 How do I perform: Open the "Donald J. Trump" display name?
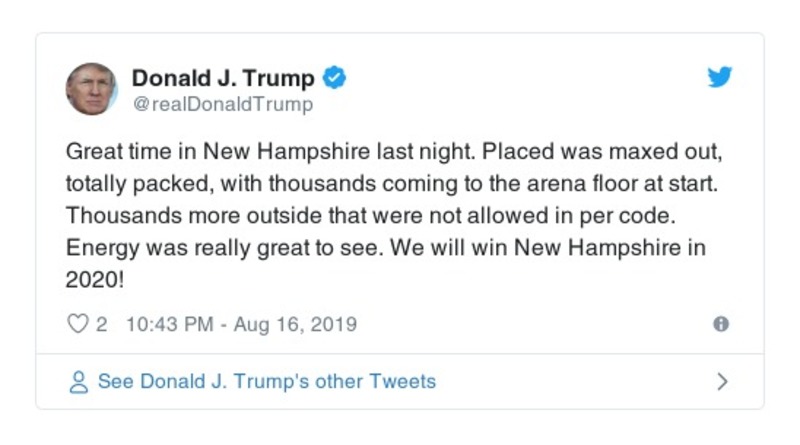223,78
